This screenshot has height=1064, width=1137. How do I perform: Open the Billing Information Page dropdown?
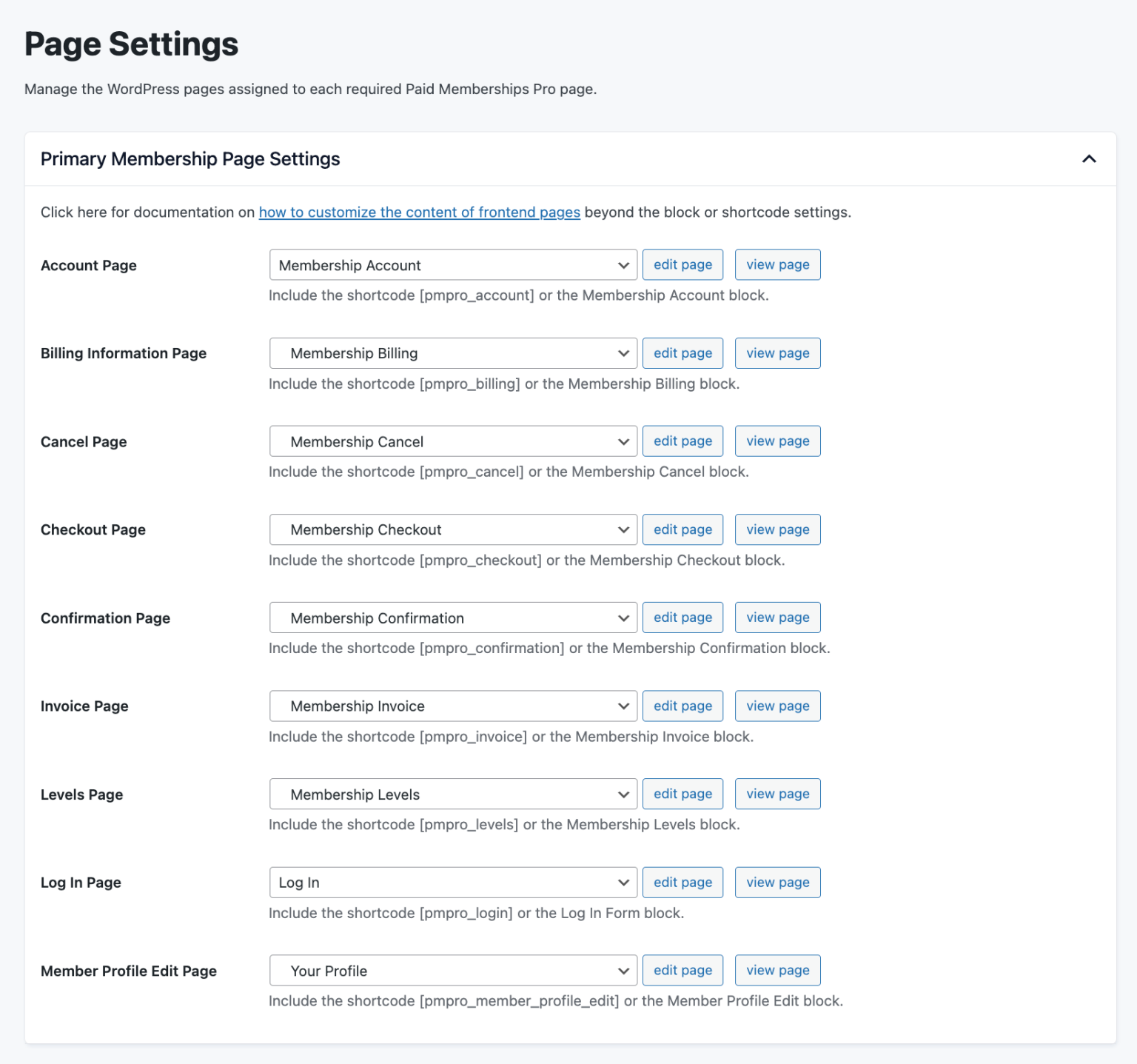pos(452,353)
